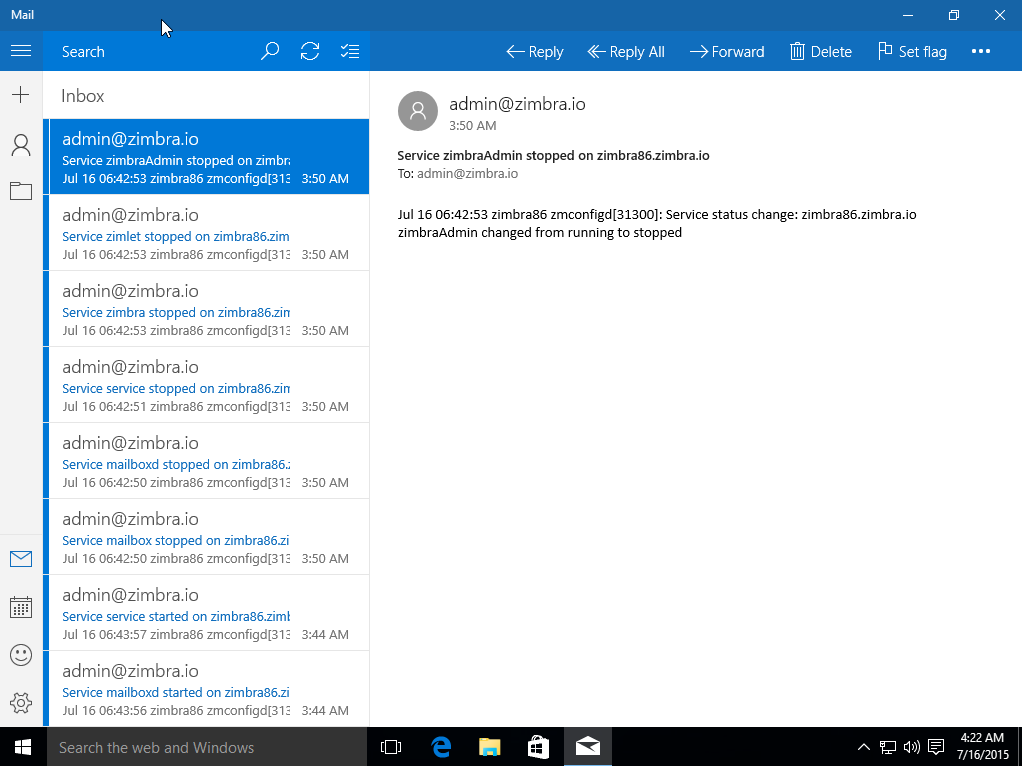Open the more actions ellipsis menu
Image resolution: width=1022 pixels, height=766 pixels.
click(x=980, y=52)
